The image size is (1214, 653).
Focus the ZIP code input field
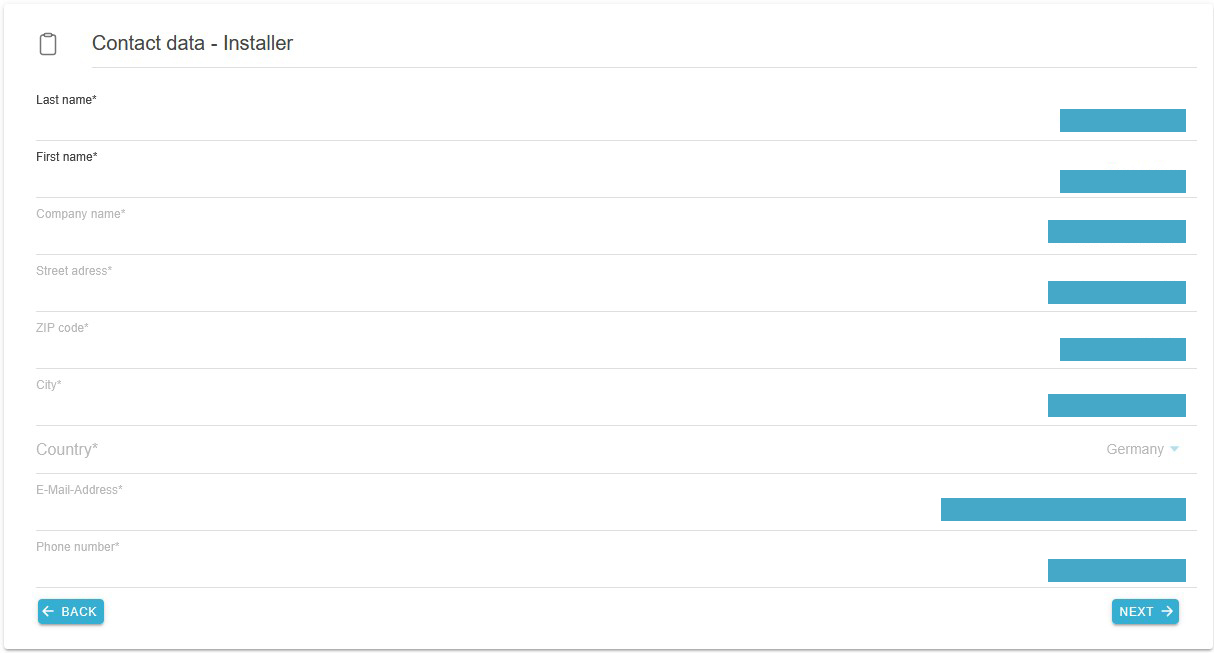point(540,349)
